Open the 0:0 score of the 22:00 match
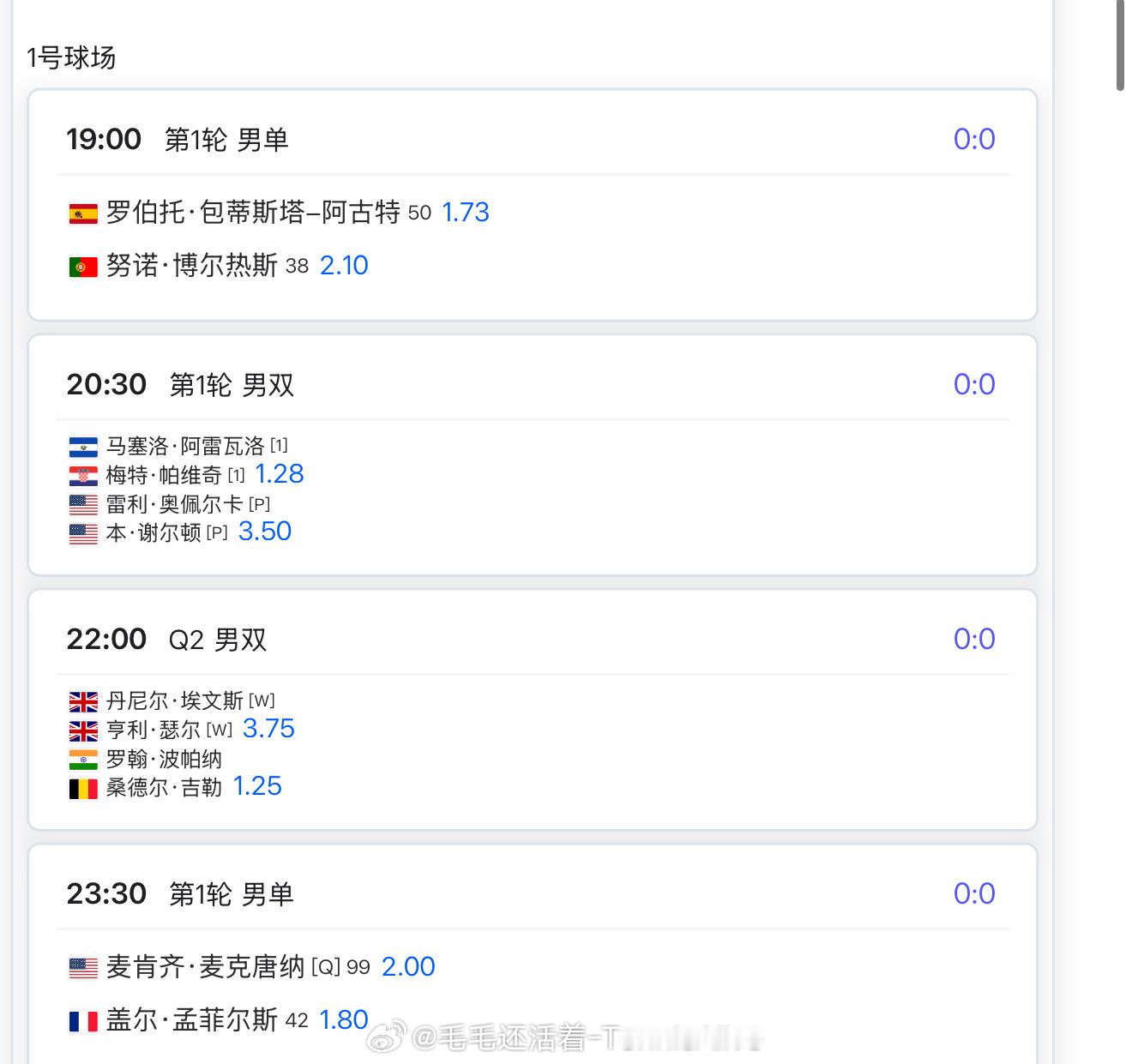Image resolution: width=1132 pixels, height=1064 pixels. 974,639
